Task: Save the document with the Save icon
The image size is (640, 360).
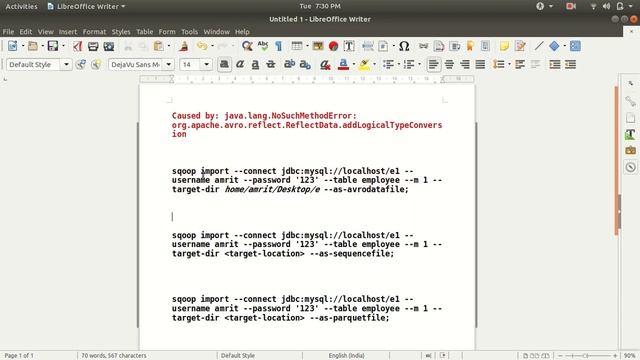Action: click(53, 46)
